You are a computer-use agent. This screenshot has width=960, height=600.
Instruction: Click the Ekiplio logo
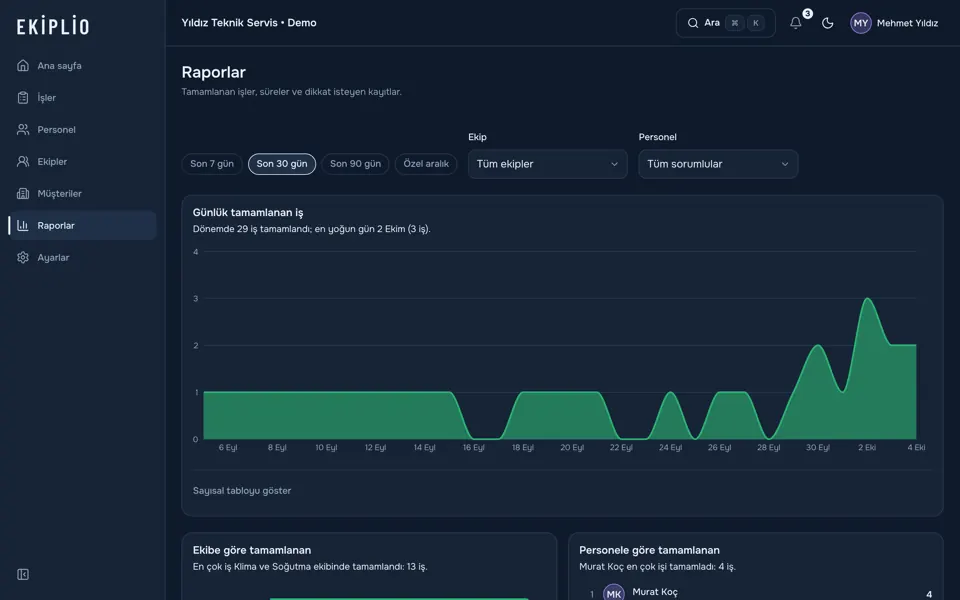[53, 26]
